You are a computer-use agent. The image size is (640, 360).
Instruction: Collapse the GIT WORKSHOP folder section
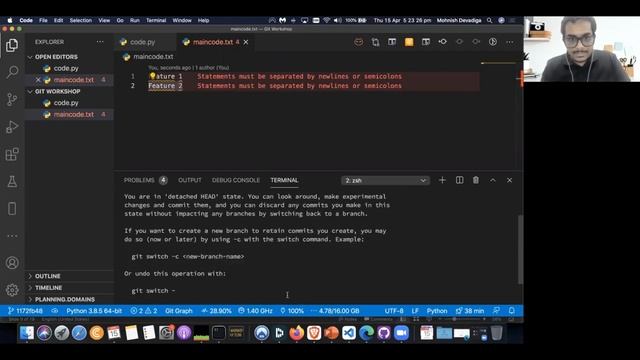57,91
